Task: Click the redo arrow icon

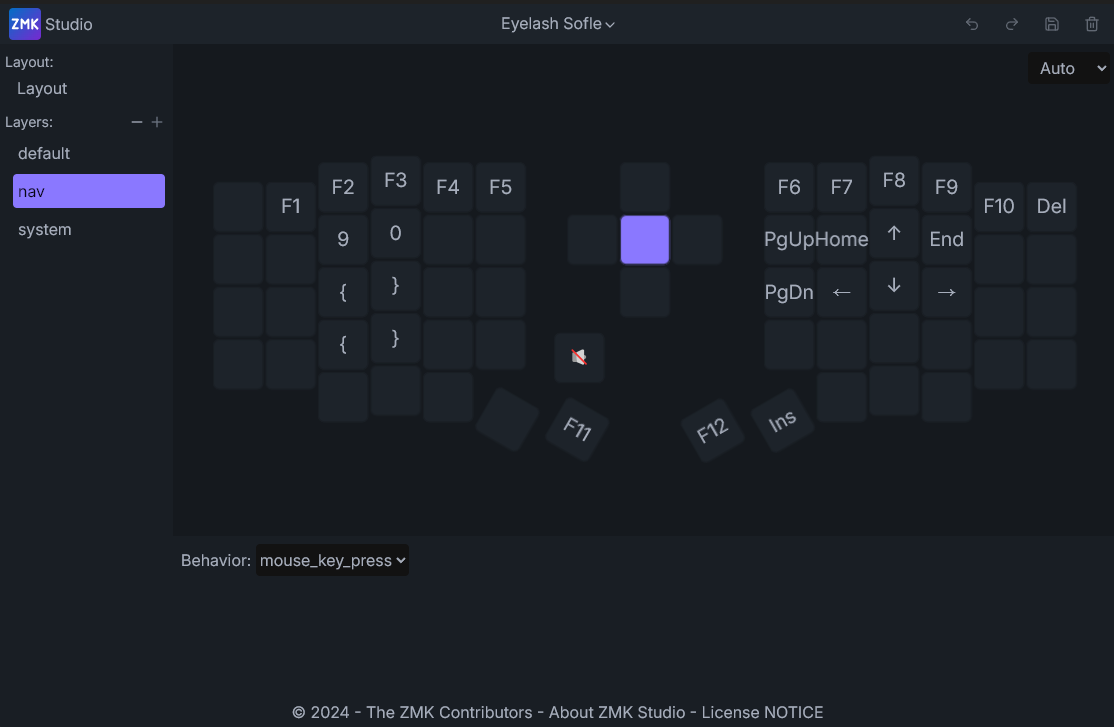Action: click(1012, 24)
